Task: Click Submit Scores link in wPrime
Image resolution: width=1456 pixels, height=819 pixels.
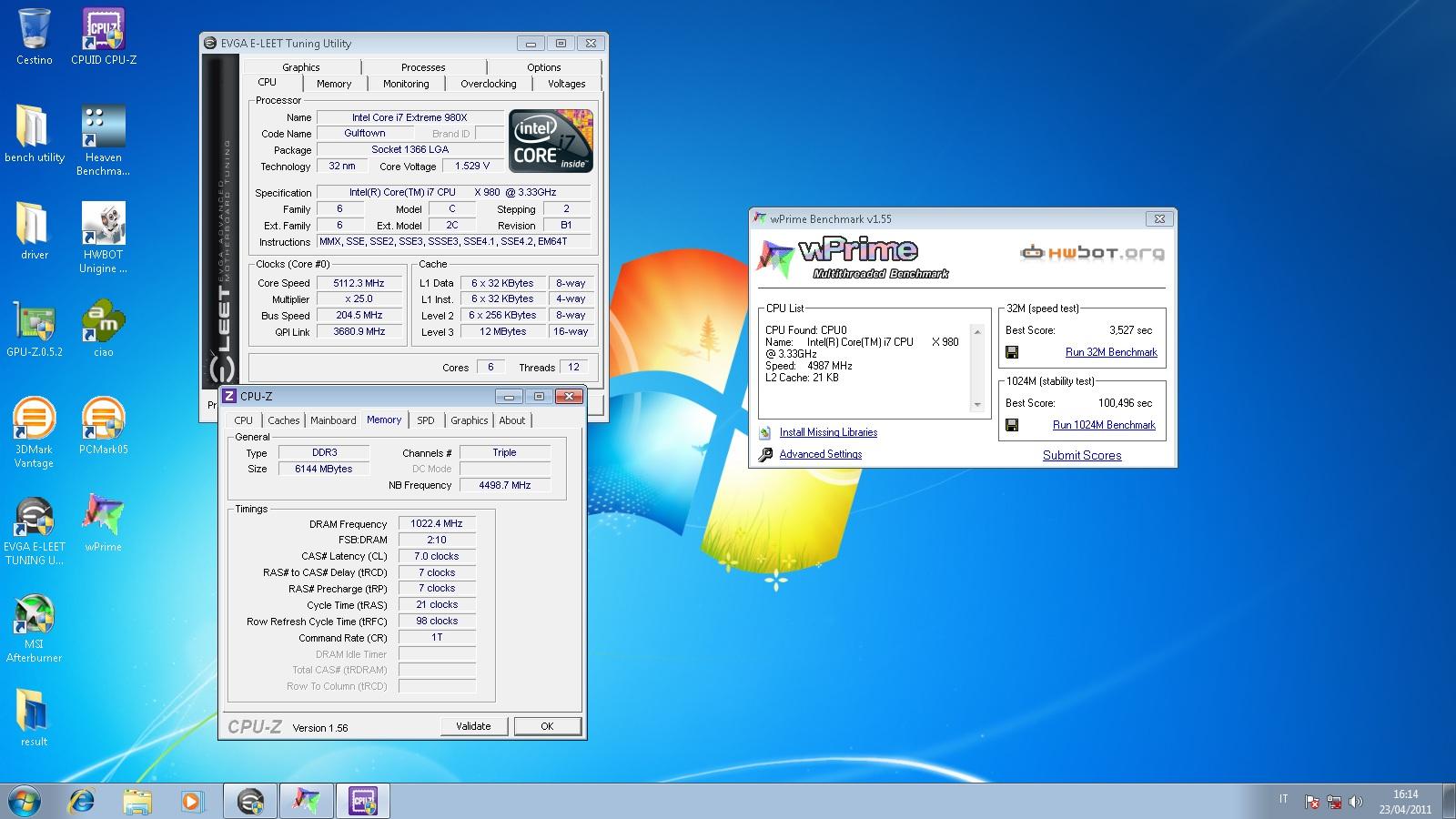Action: [1082, 455]
